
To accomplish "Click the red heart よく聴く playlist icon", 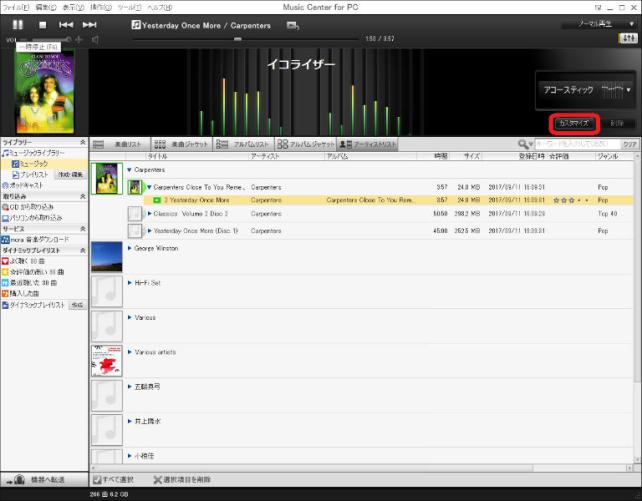I will click(x=5, y=261).
